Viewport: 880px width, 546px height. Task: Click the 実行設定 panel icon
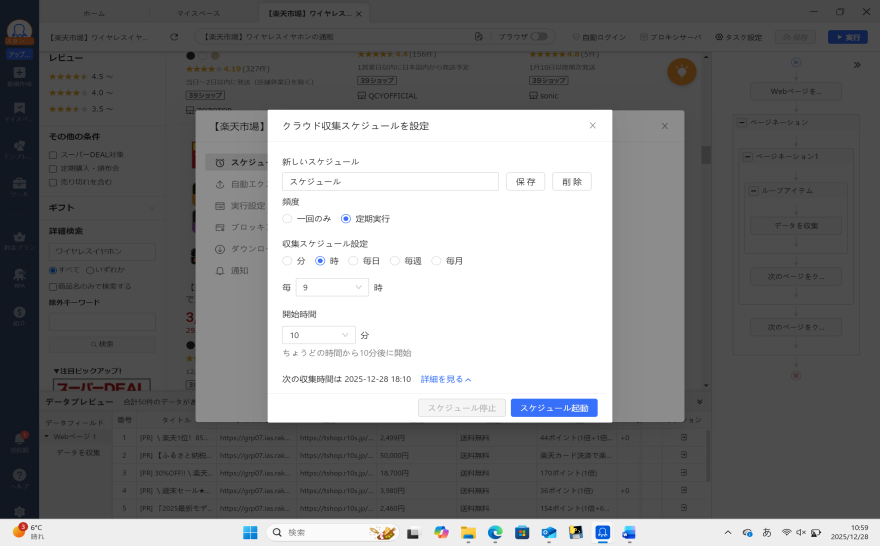pos(220,206)
